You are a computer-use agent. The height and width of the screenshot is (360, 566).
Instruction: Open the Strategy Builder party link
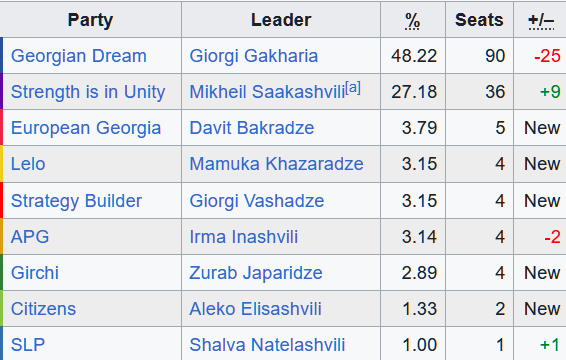click(77, 201)
